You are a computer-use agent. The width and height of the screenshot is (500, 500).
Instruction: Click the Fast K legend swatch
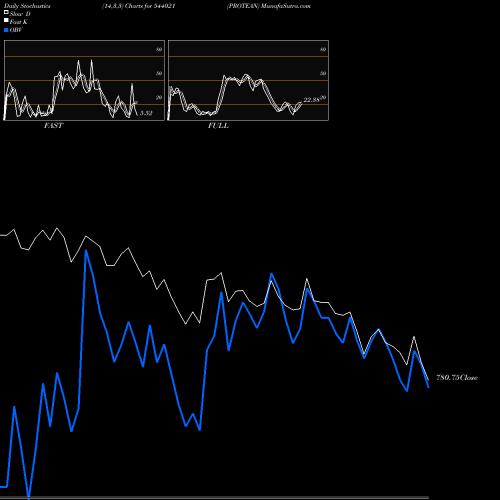coord(6,21)
